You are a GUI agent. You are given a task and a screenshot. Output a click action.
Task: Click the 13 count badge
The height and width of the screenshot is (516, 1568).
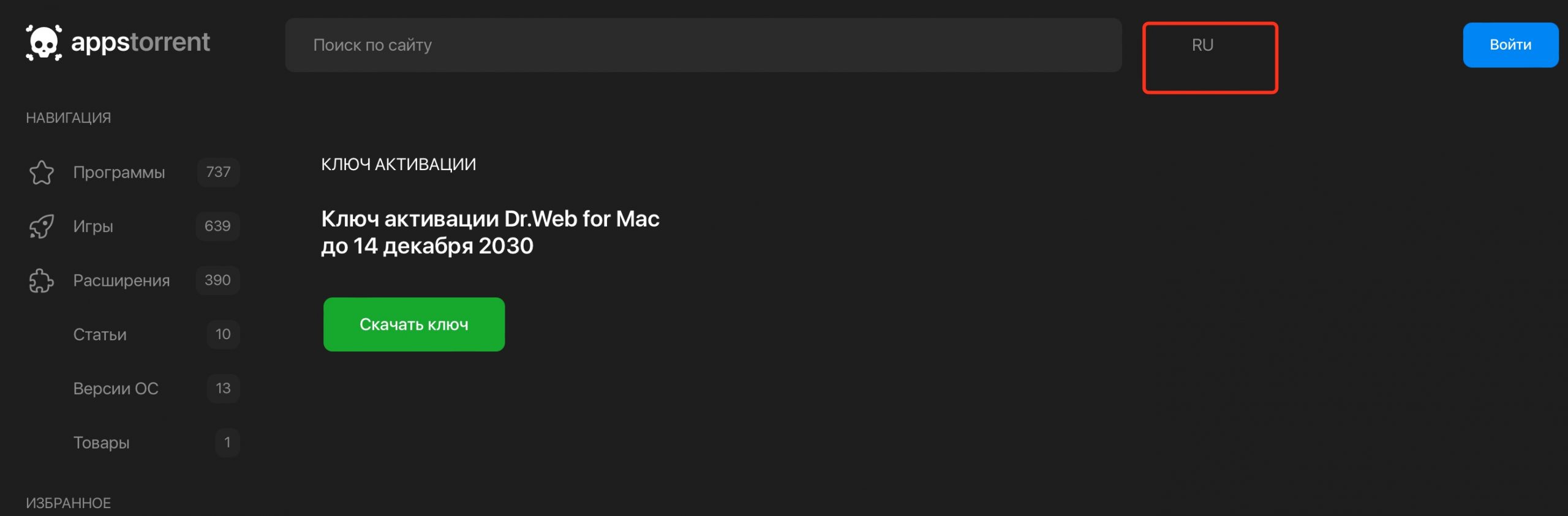(223, 388)
